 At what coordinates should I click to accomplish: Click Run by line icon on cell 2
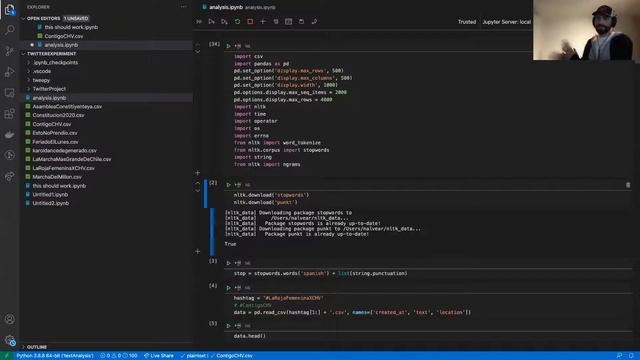click(x=238, y=185)
